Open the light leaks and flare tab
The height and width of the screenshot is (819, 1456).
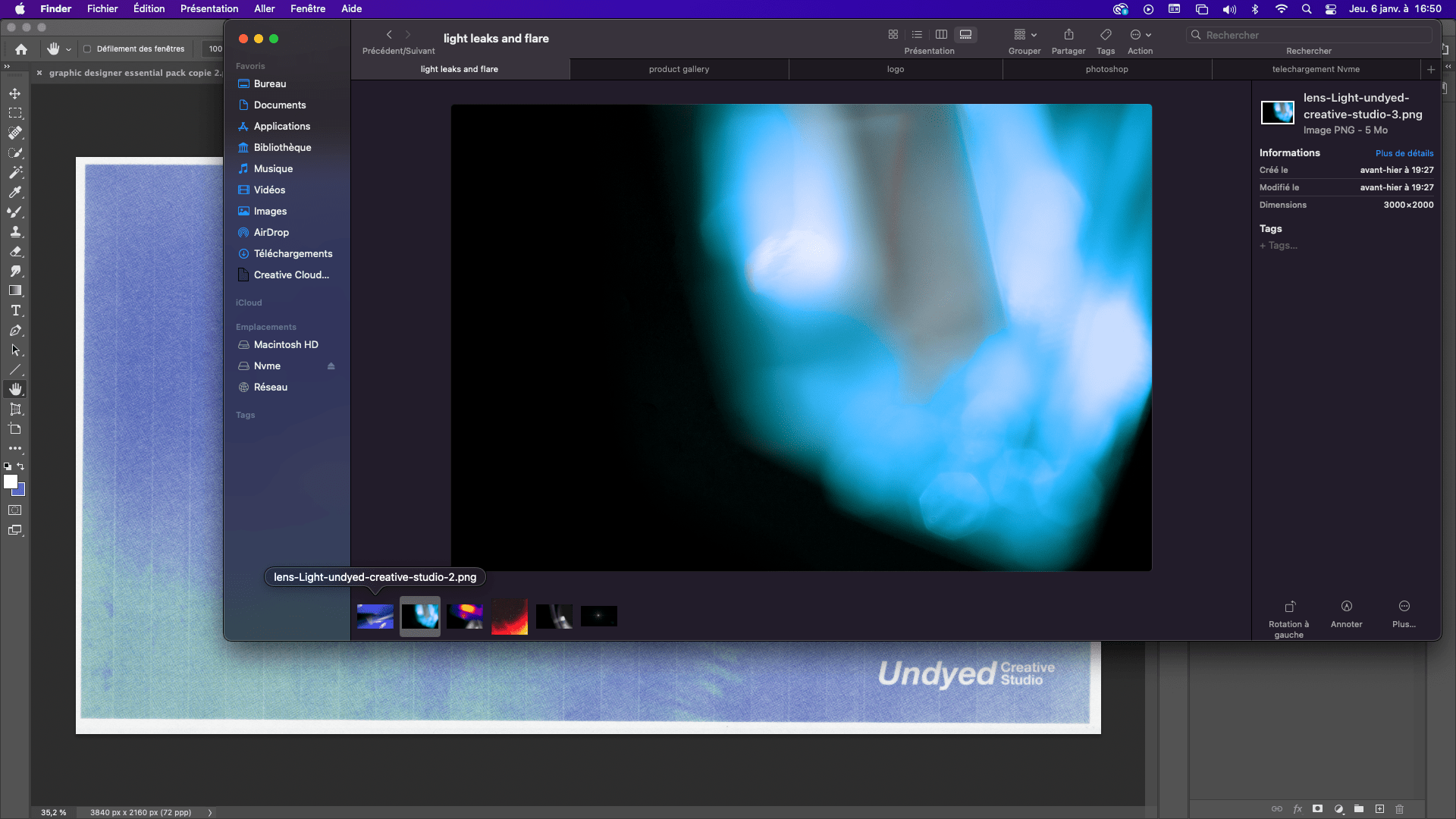[460, 68]
